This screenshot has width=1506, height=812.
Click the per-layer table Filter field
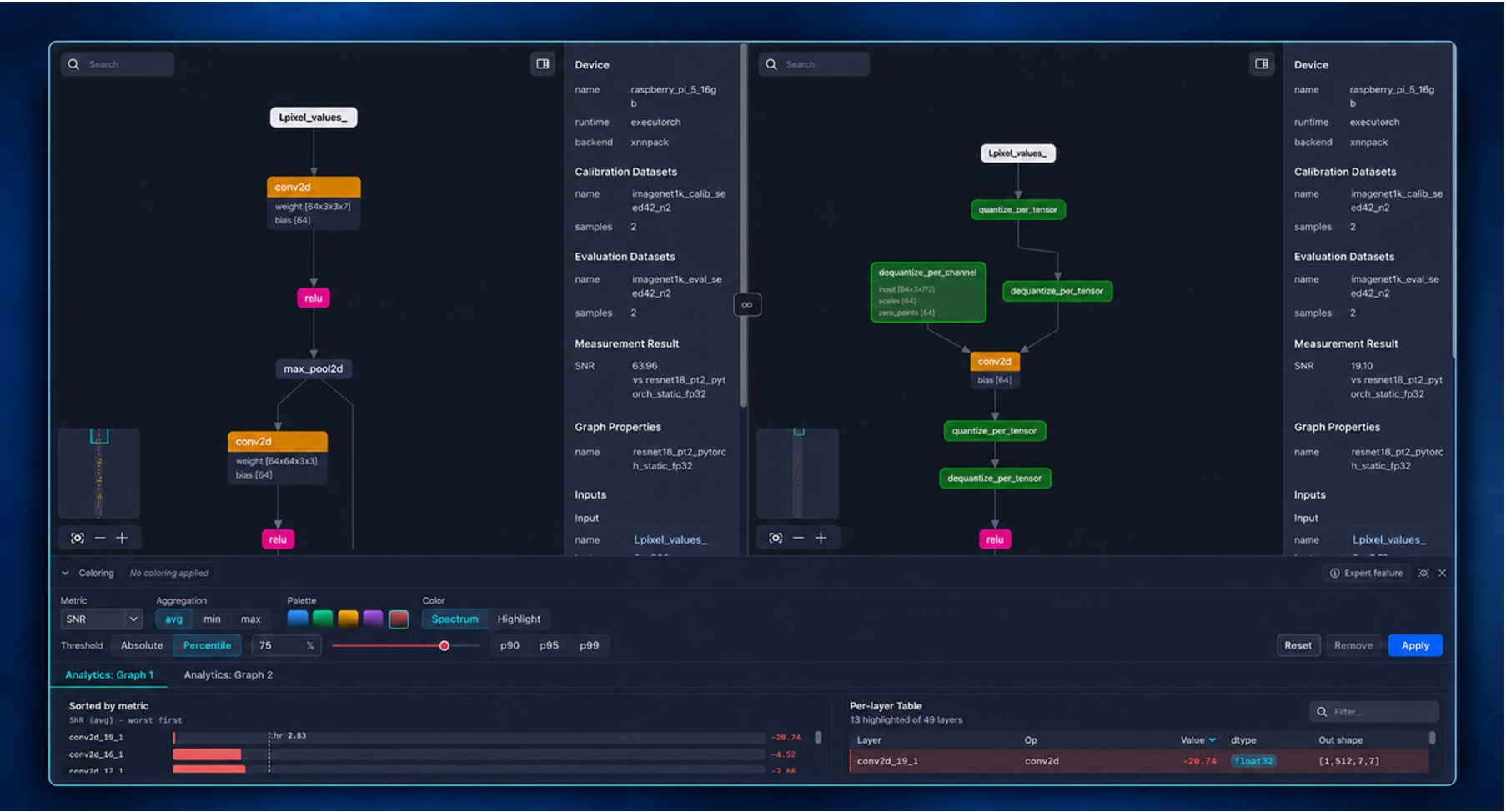pos(1374,712)
